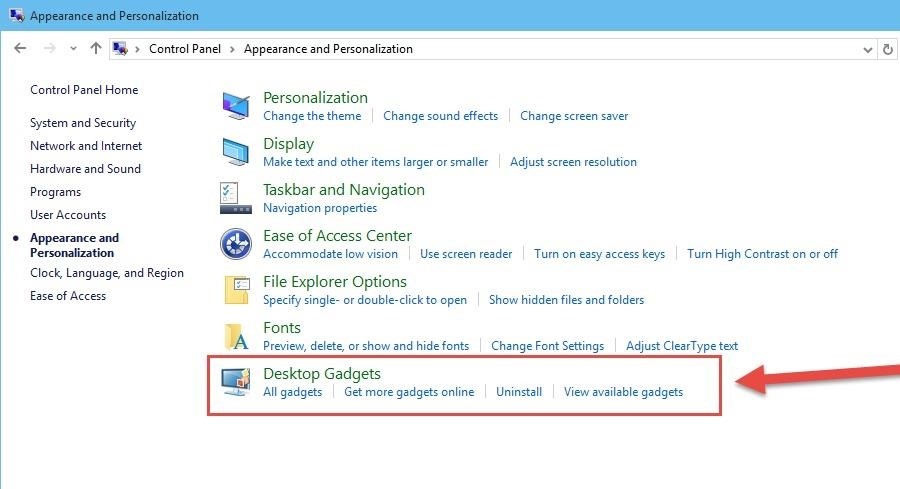The width and height of the screenshot is (900, 489).
Task: Select Appearance and Personalization in sidebar
Action: [75, 245]
